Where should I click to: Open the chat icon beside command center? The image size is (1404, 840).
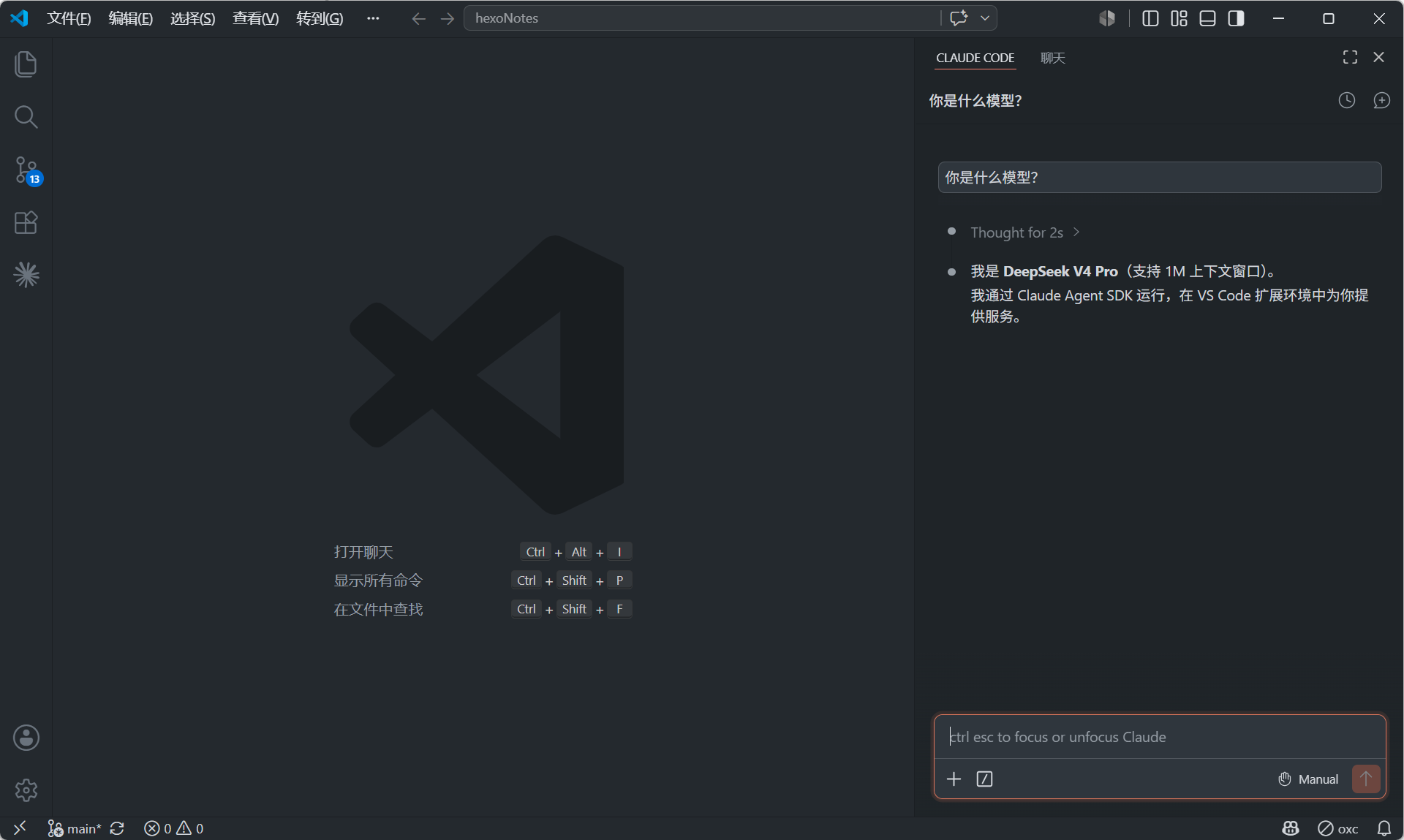[959, 18]
